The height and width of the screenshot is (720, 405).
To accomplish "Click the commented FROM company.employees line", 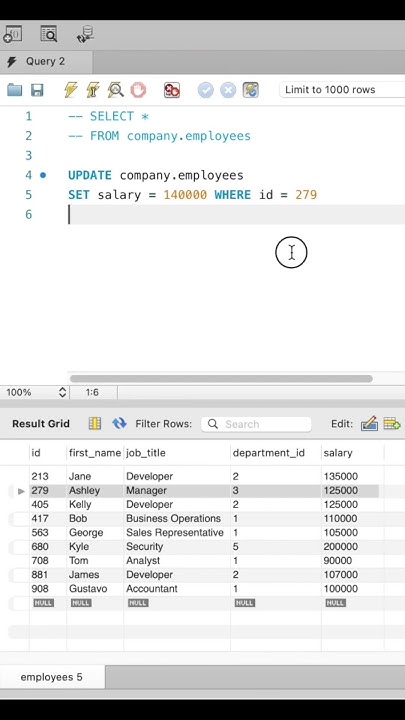I will [x=159, y=136].
